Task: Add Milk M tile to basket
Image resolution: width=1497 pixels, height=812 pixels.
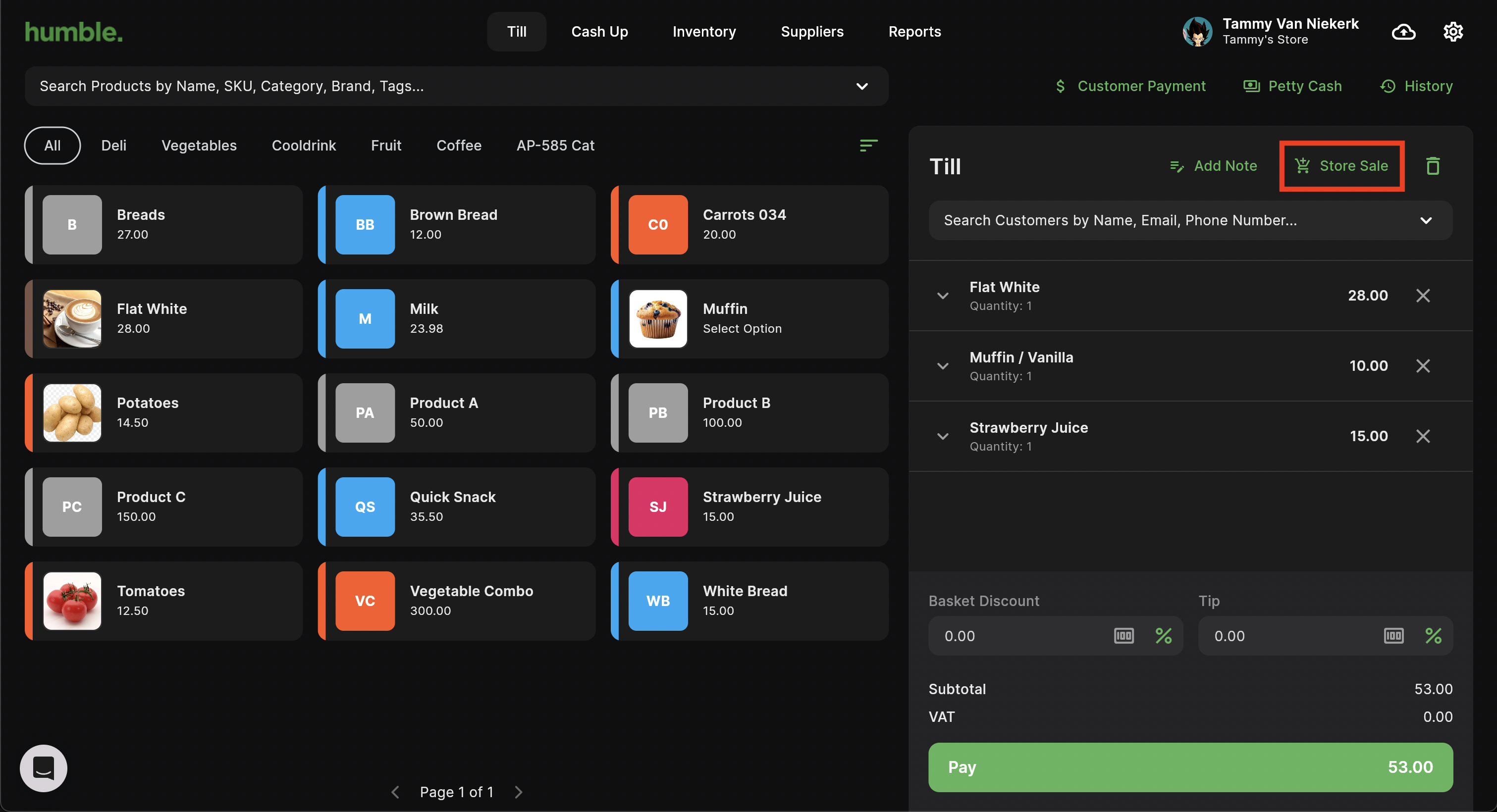Action: (457, 319)
